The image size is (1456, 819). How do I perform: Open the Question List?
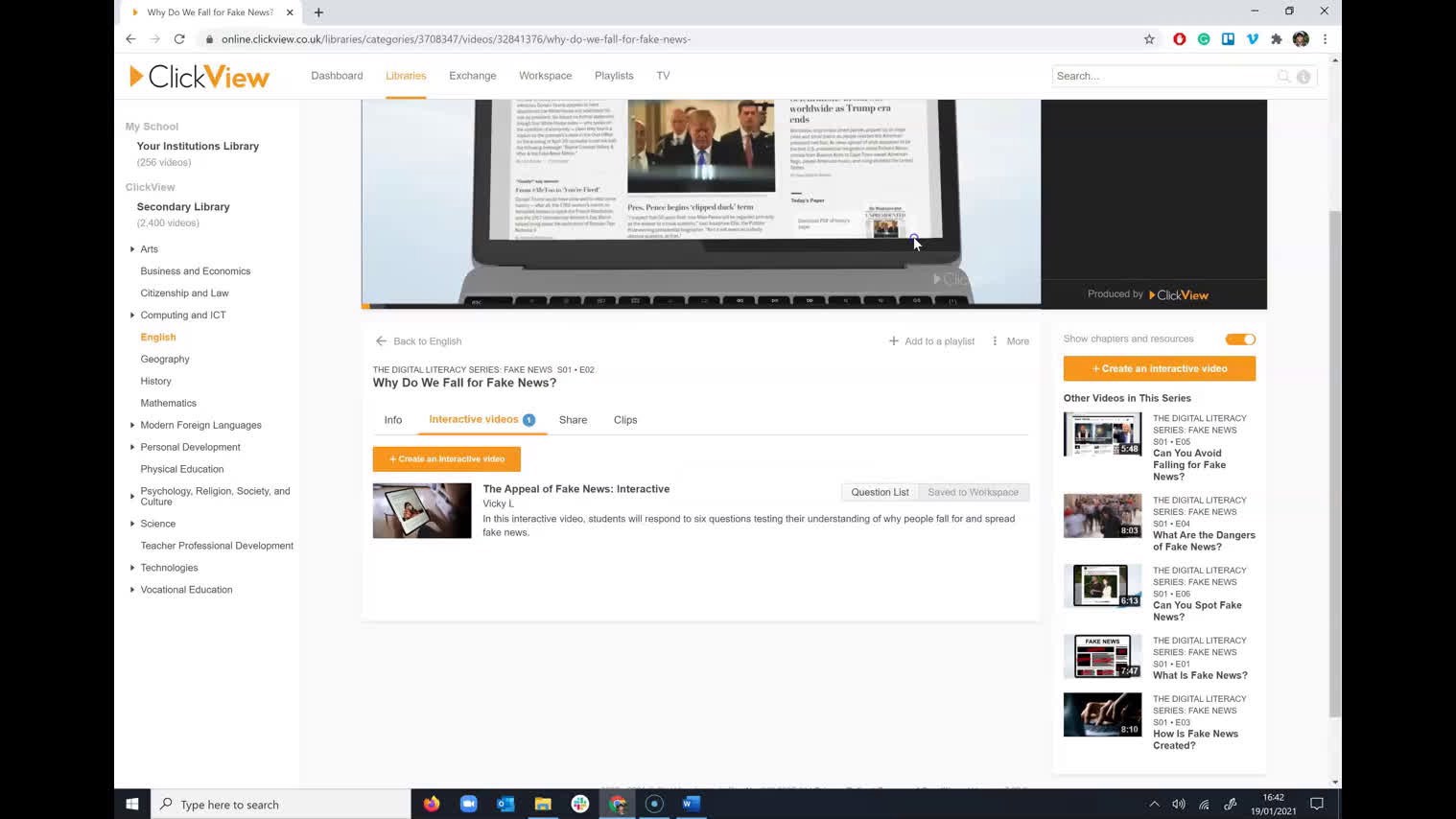pyautogui.click(x=879, y=492)
